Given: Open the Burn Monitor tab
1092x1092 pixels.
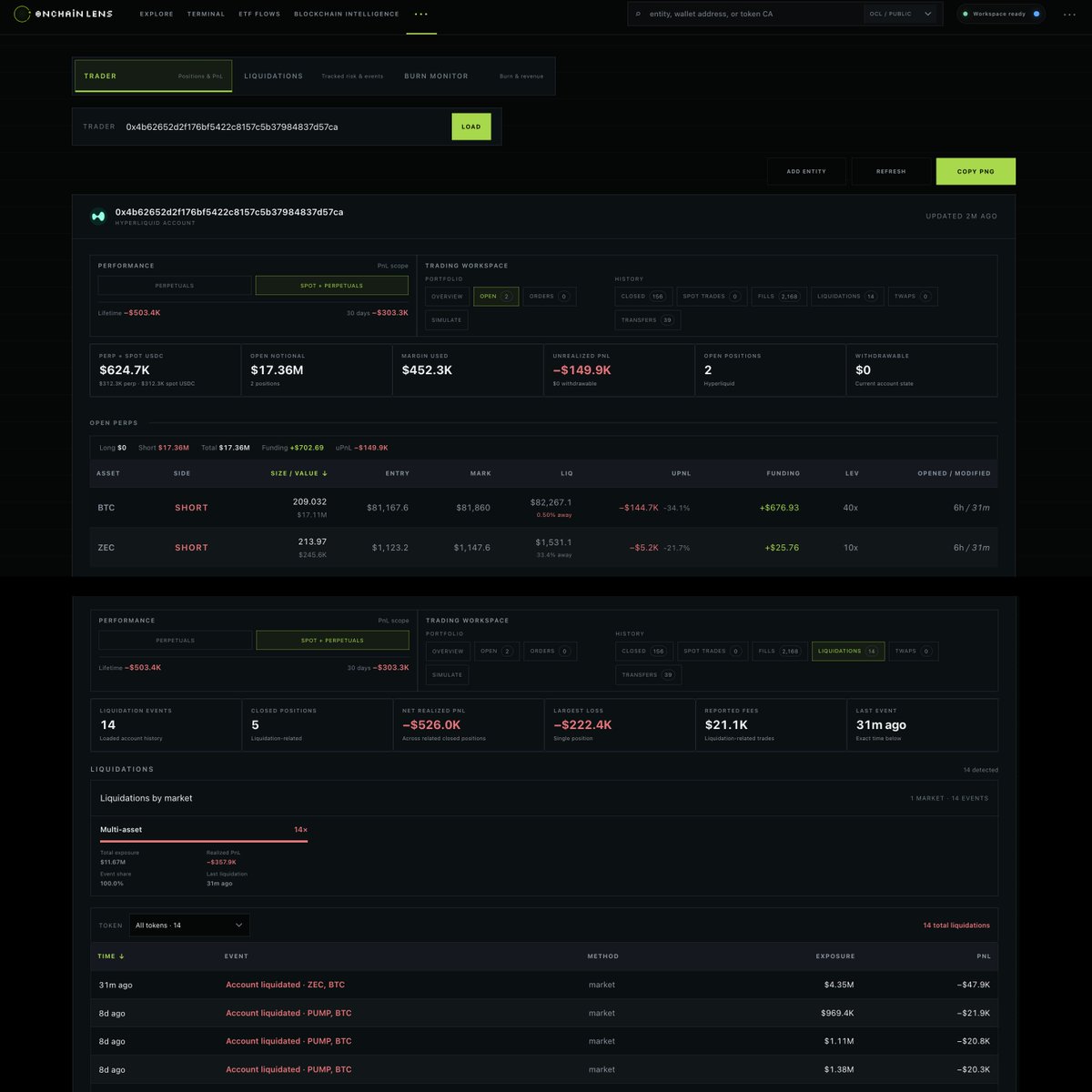Looking at the screenshot, I should click(x=473, y=76).
